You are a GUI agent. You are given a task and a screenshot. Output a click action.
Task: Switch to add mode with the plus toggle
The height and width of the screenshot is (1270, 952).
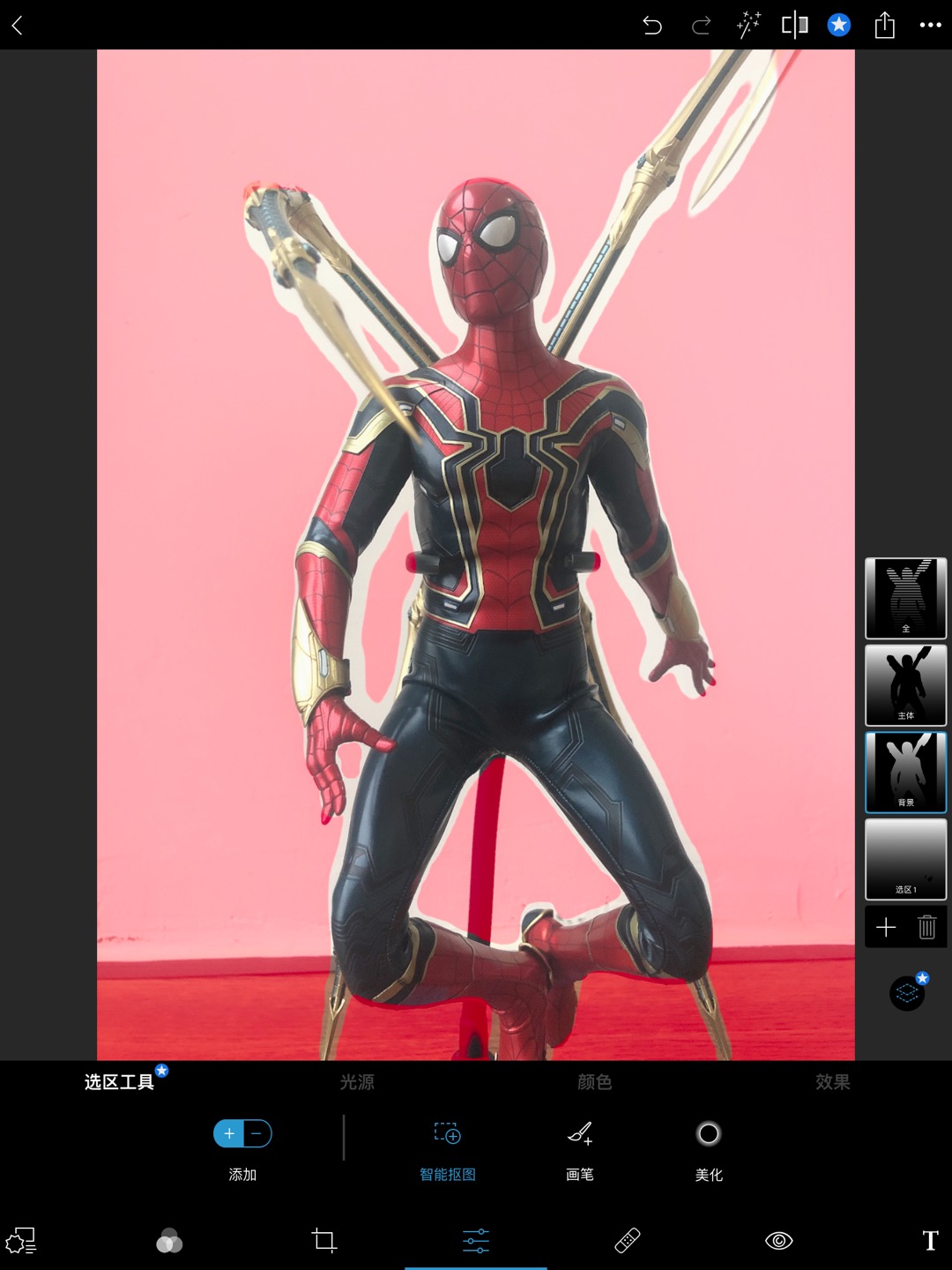[229, 1133]
